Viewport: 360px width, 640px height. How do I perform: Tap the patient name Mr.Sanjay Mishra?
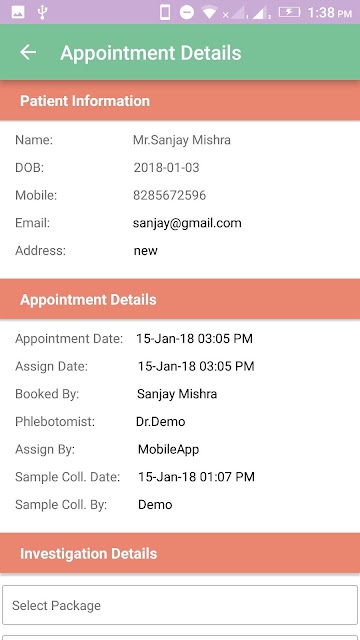(182, 140)
